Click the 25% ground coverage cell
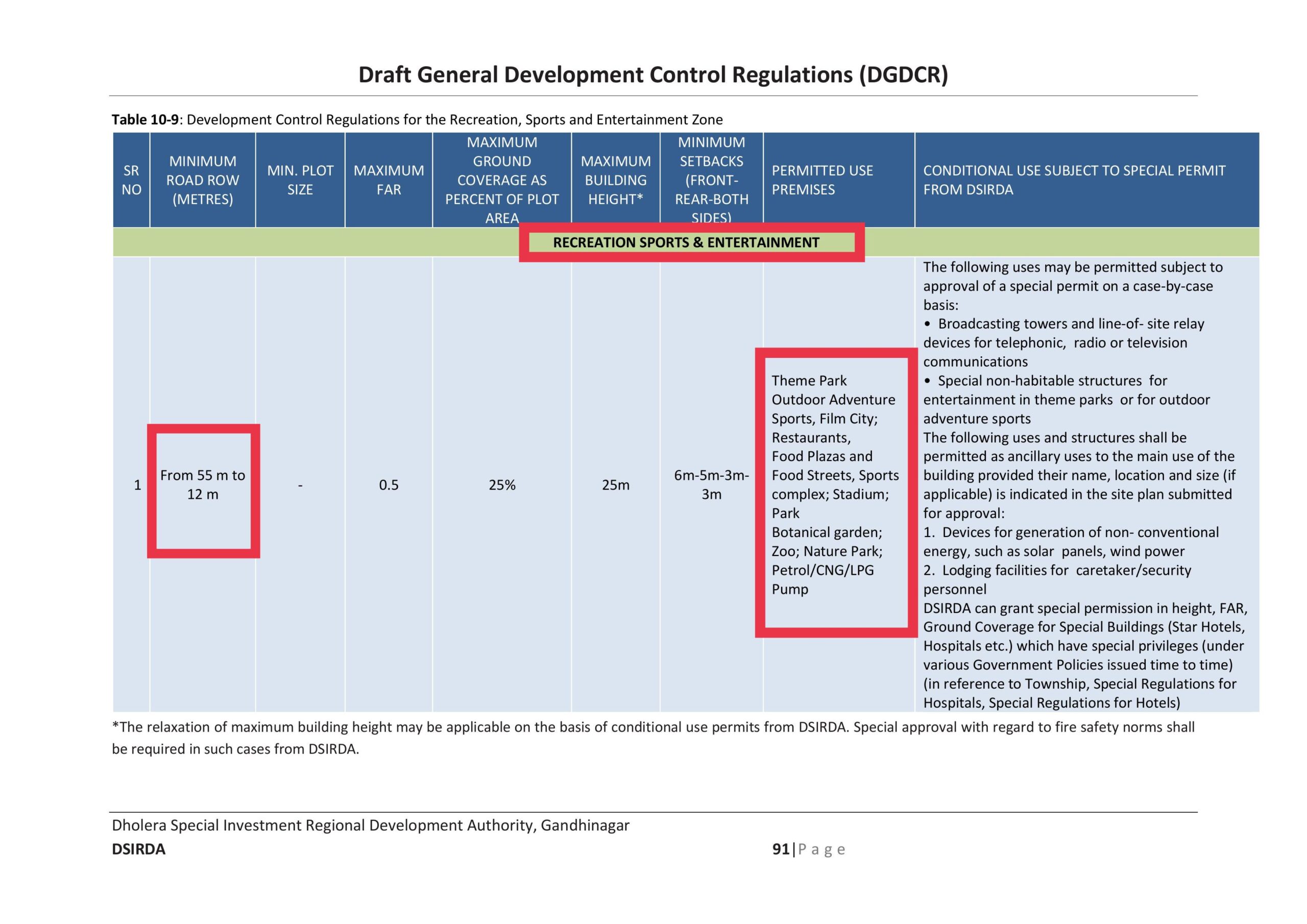 (x=501, y=485)
